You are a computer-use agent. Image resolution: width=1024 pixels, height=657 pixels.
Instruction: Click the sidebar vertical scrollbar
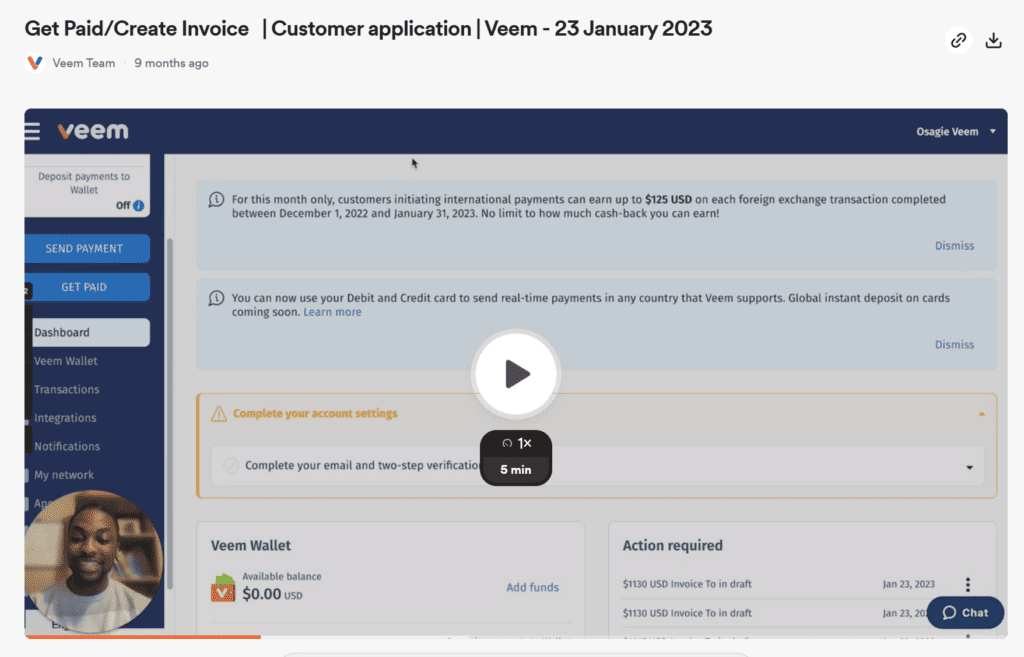click(x=170, y=413)
